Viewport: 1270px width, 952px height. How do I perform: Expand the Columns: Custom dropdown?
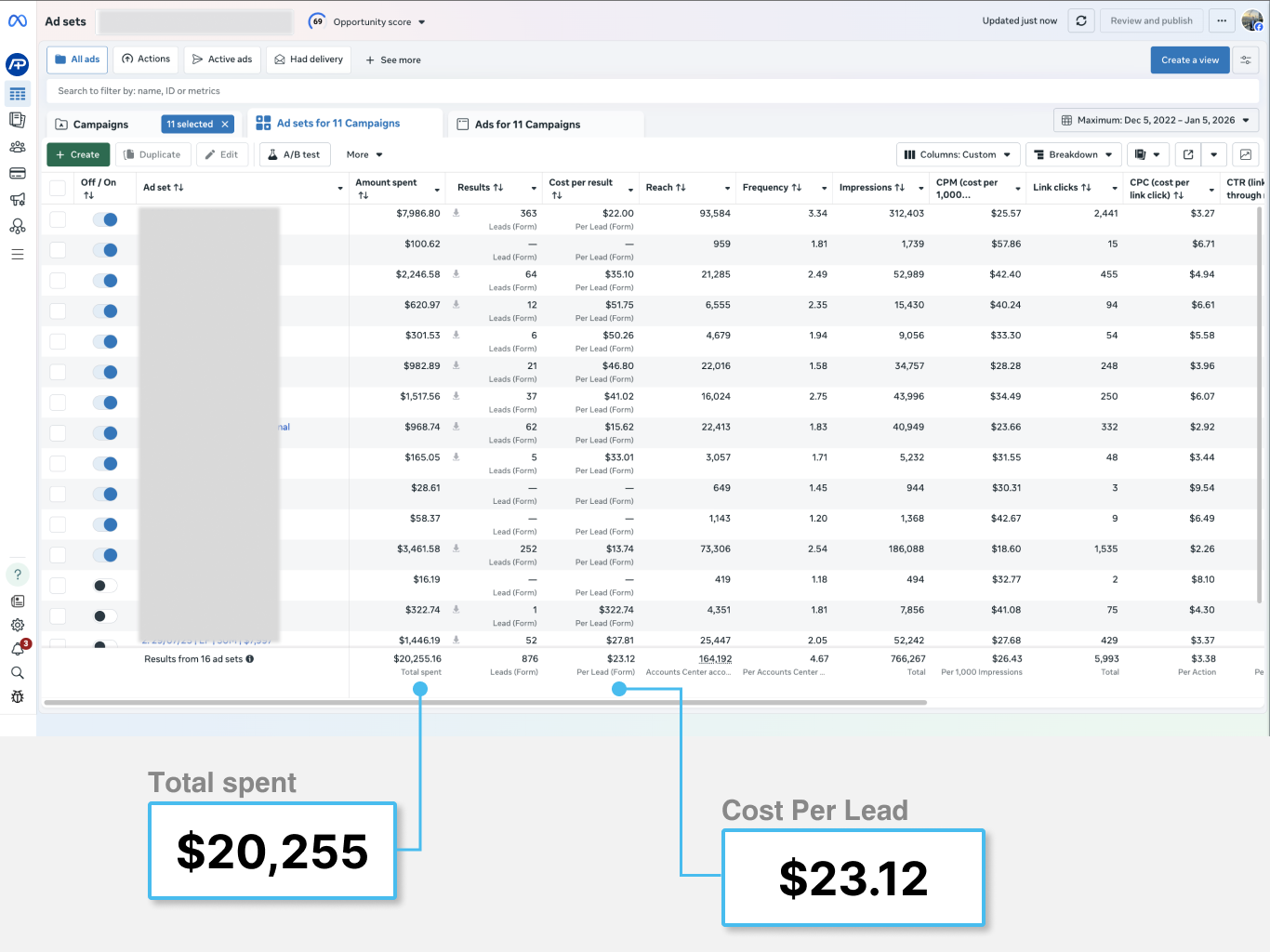pyautogui.click(x=958, y=154)
